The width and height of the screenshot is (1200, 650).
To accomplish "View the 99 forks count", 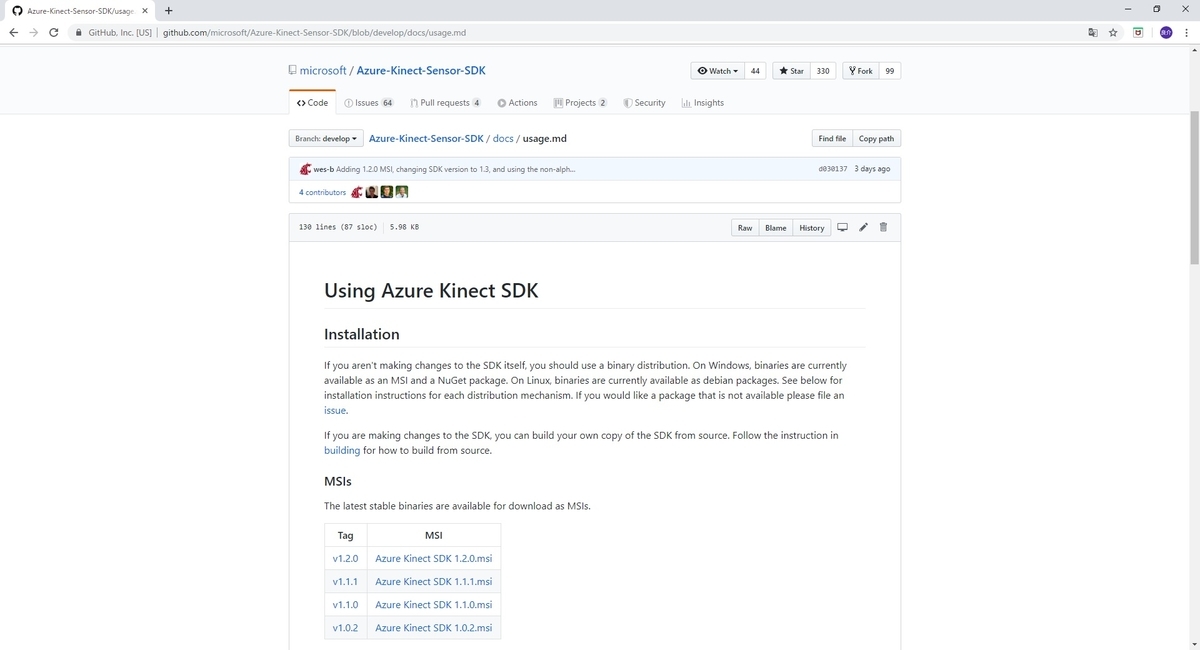I will (889, 71).
